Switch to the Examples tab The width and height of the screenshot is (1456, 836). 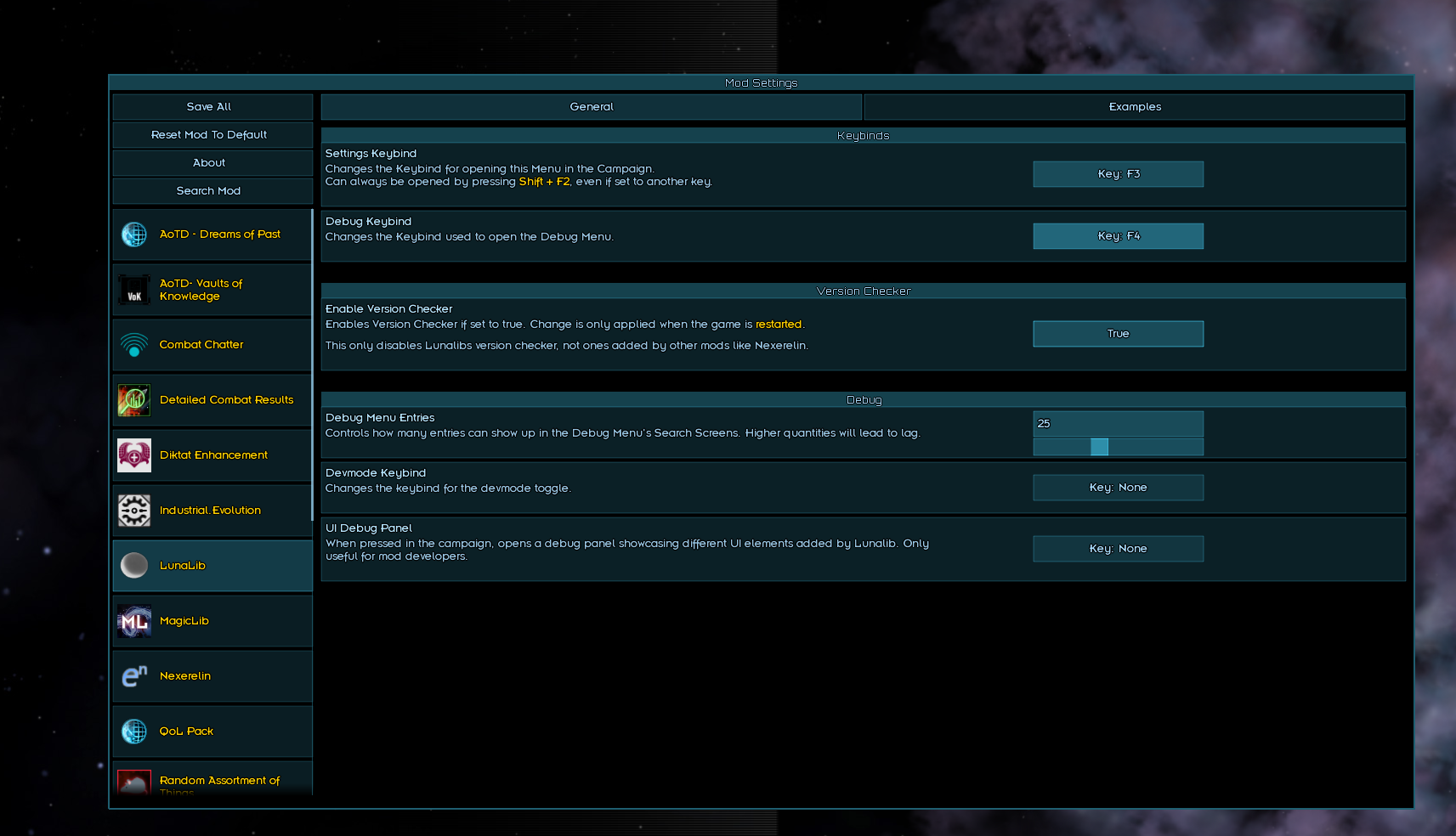[1135, 107]
